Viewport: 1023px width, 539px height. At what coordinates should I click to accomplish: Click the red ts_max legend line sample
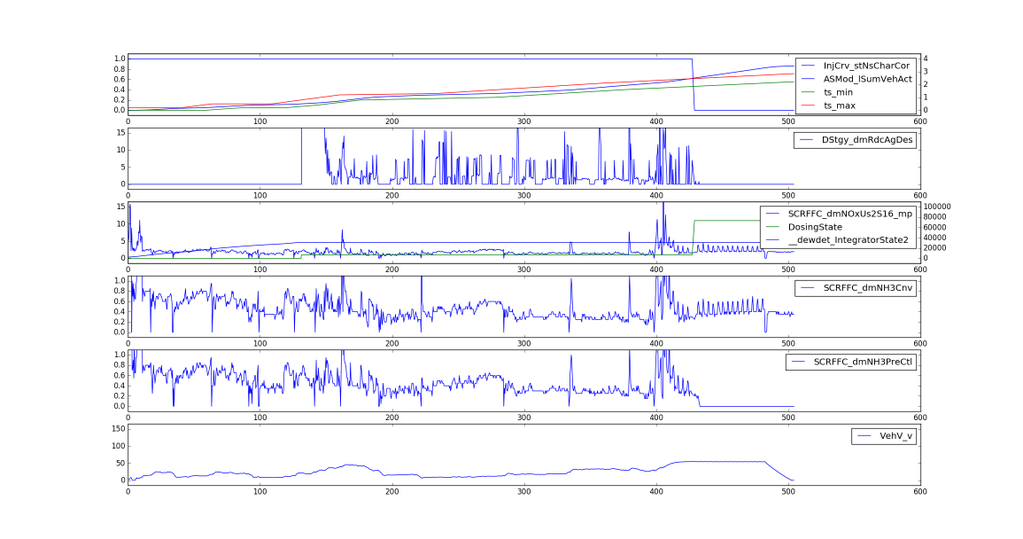[x=808, y=105]
